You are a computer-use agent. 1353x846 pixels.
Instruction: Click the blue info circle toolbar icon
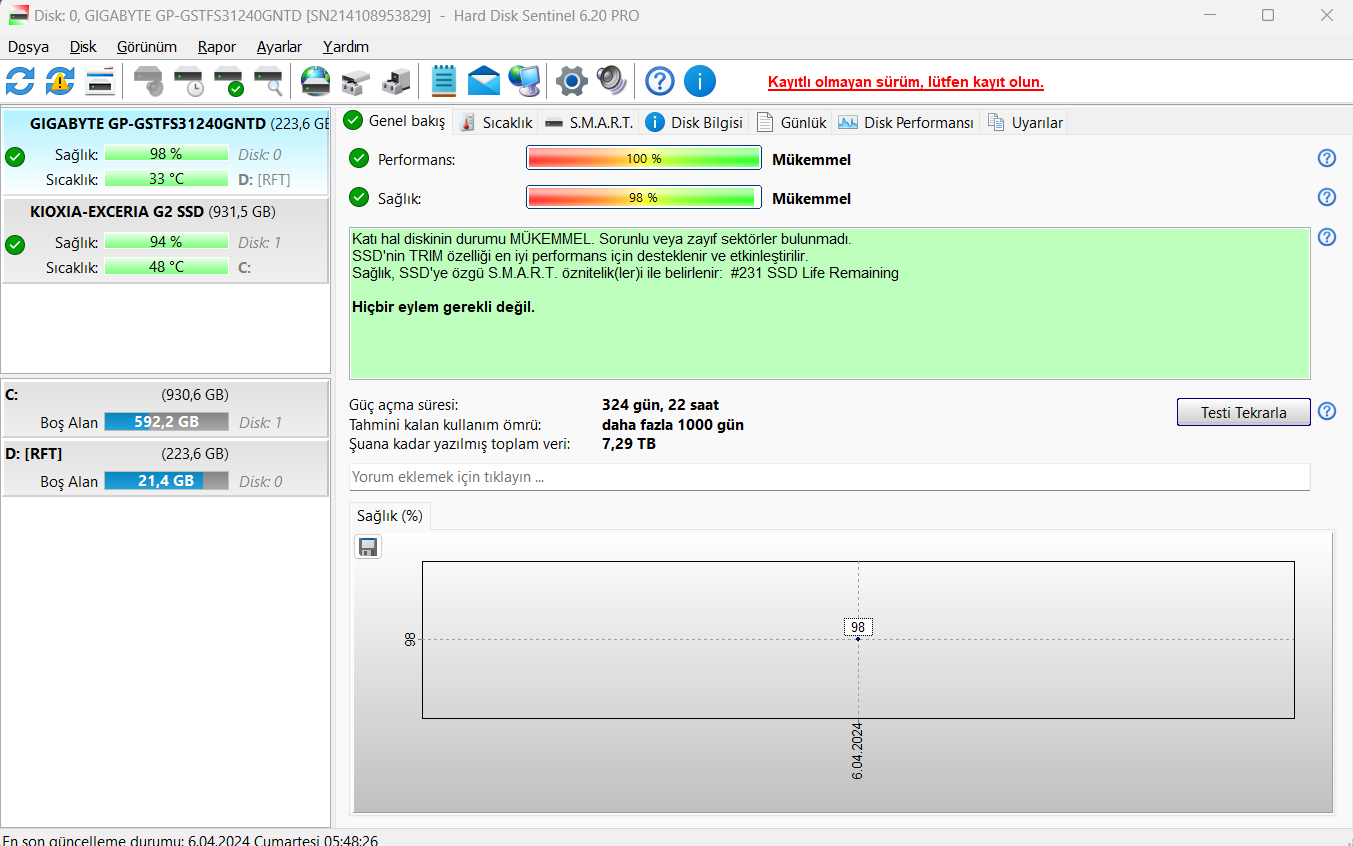click(x=700, y=81)
